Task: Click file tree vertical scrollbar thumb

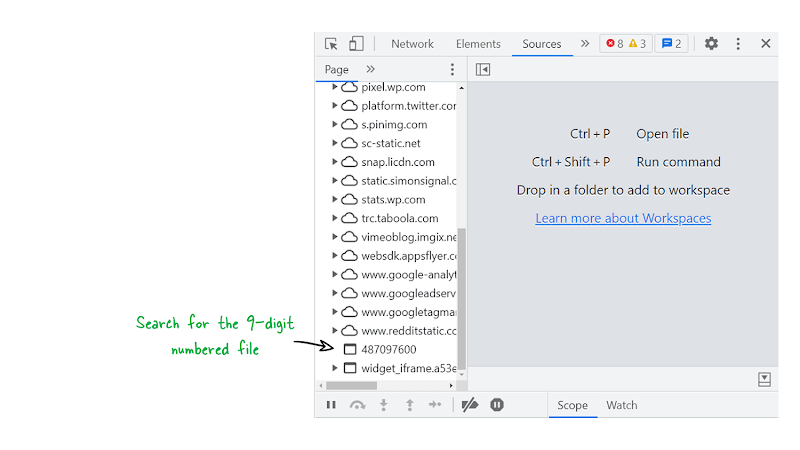Action: [x=462, y=298]
